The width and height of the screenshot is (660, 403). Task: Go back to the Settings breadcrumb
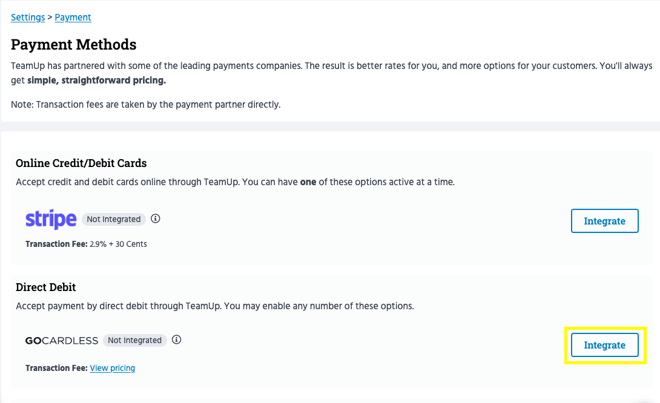click(x=28, y=17)
